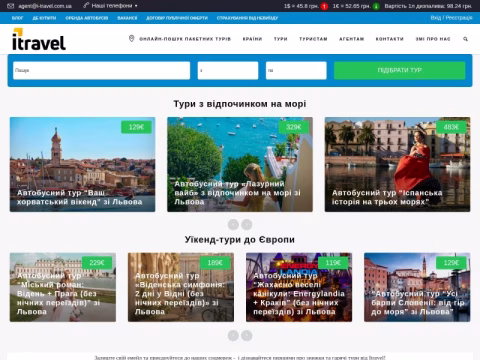The width and height of the screenshot is (480, 360).
Task: Click Уїкенд-тури до Європи heading
Action: tap(240, 240)
